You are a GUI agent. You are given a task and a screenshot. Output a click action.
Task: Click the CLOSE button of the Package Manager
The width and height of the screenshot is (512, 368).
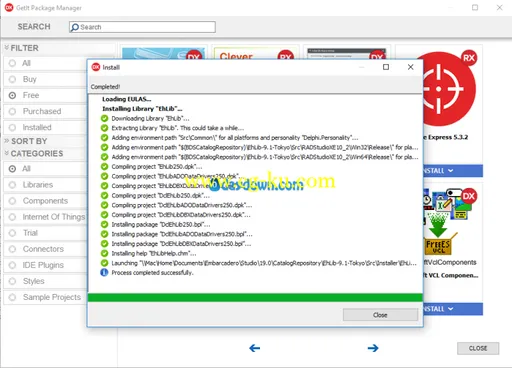[x=478, y=348]
